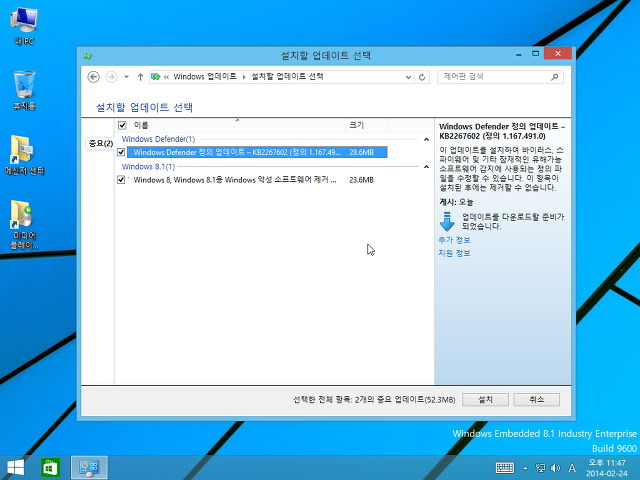The image size is (640, 480).
Task: Open the address bar history dropdown
Action: pos(408,77)
